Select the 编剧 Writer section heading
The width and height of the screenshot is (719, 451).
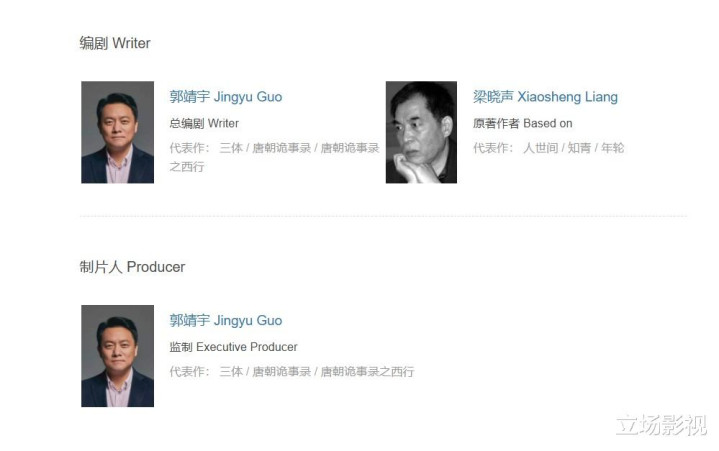pos(115,43)
